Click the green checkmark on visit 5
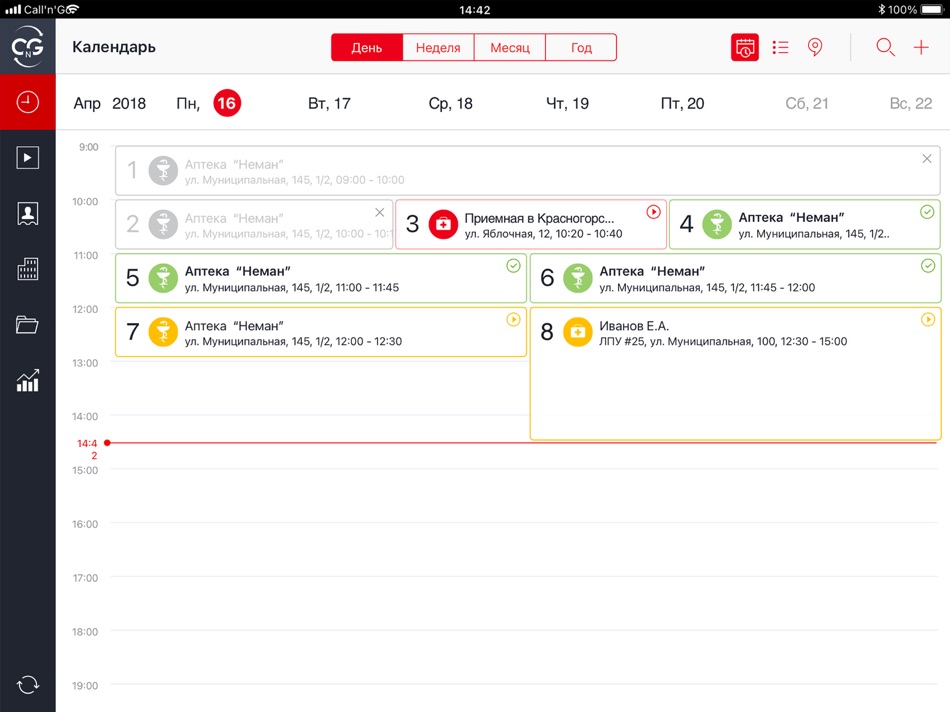The height and width of the screenshot is (712, 950). (x=513, y=266)
